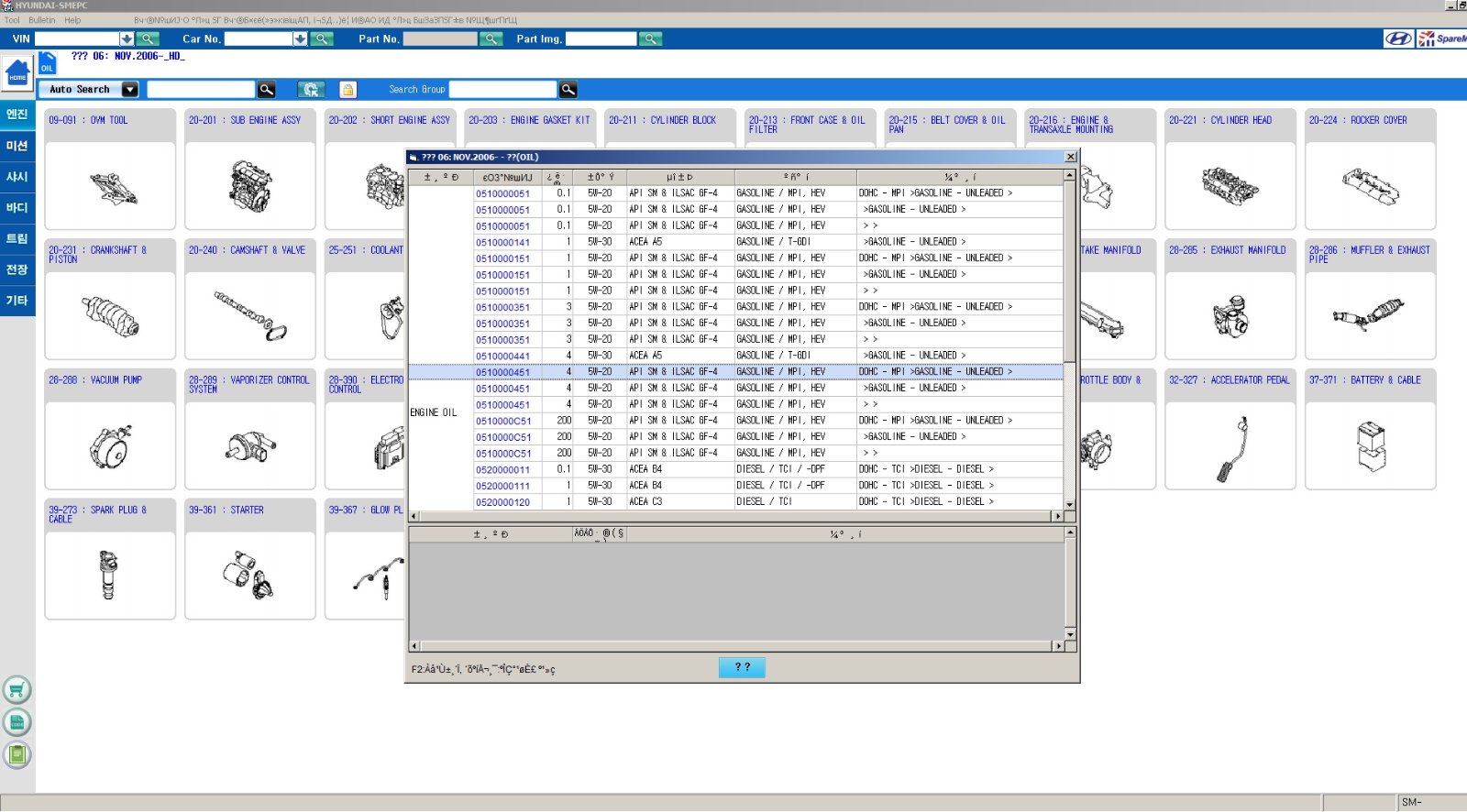Screen dimensions: 1467x812
Task: Expand the VIN dropdown arrow
Action: 127,38
